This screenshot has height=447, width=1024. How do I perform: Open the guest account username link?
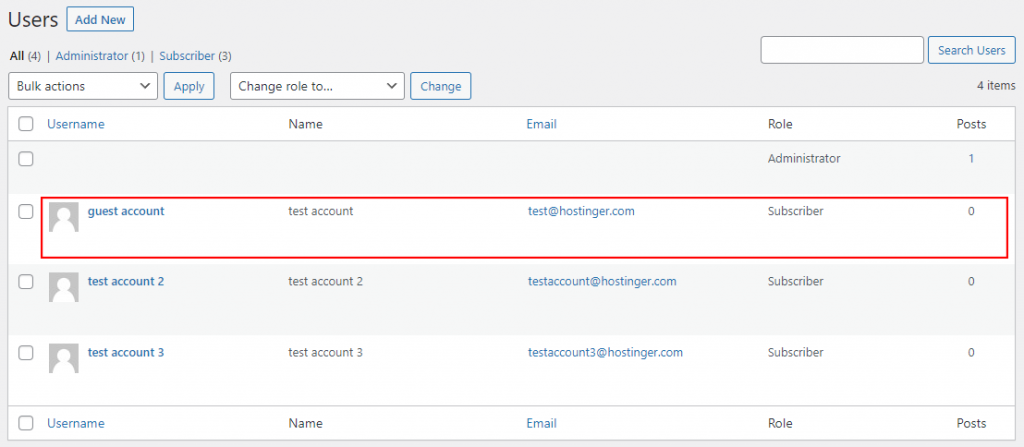(x=126, y=211)
